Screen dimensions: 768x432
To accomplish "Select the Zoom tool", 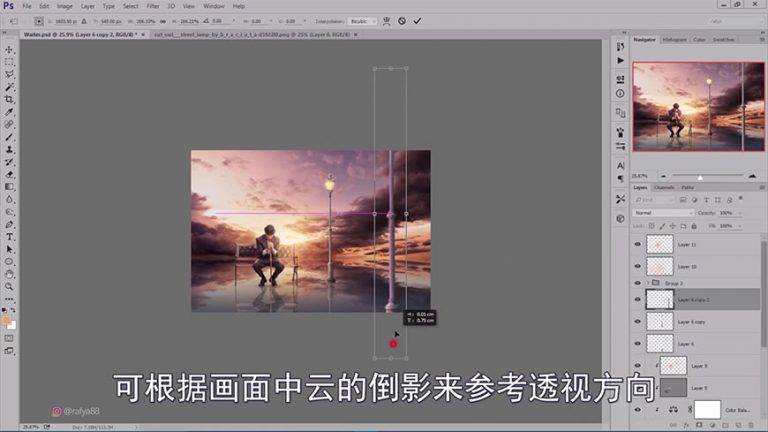I will click(9, 287).
